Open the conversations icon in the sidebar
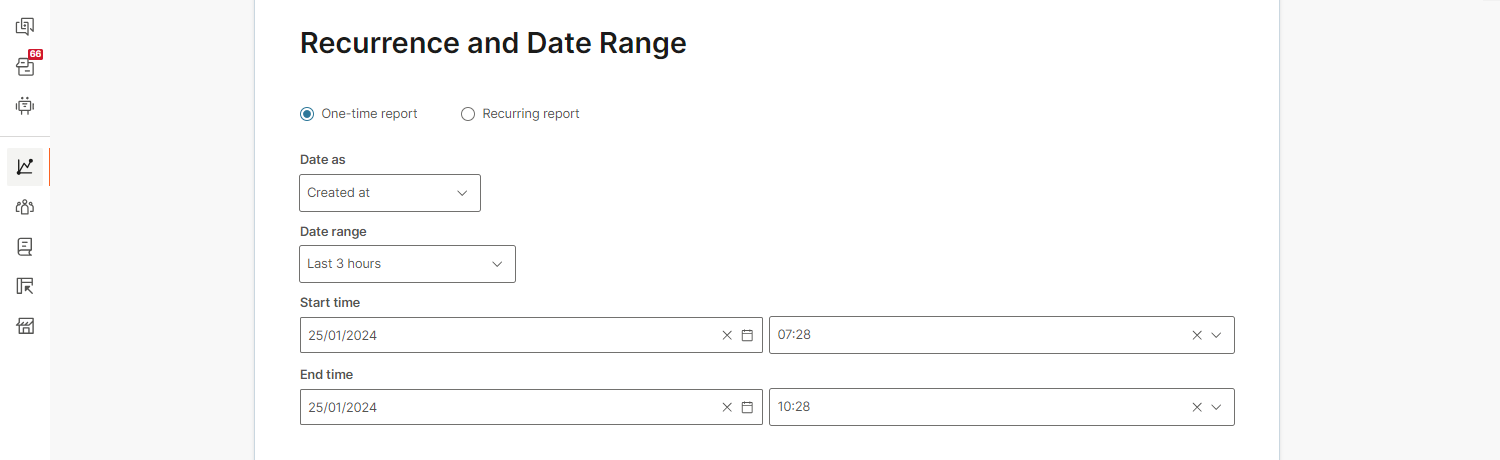Screen dimensions: 1500x460 25,27
